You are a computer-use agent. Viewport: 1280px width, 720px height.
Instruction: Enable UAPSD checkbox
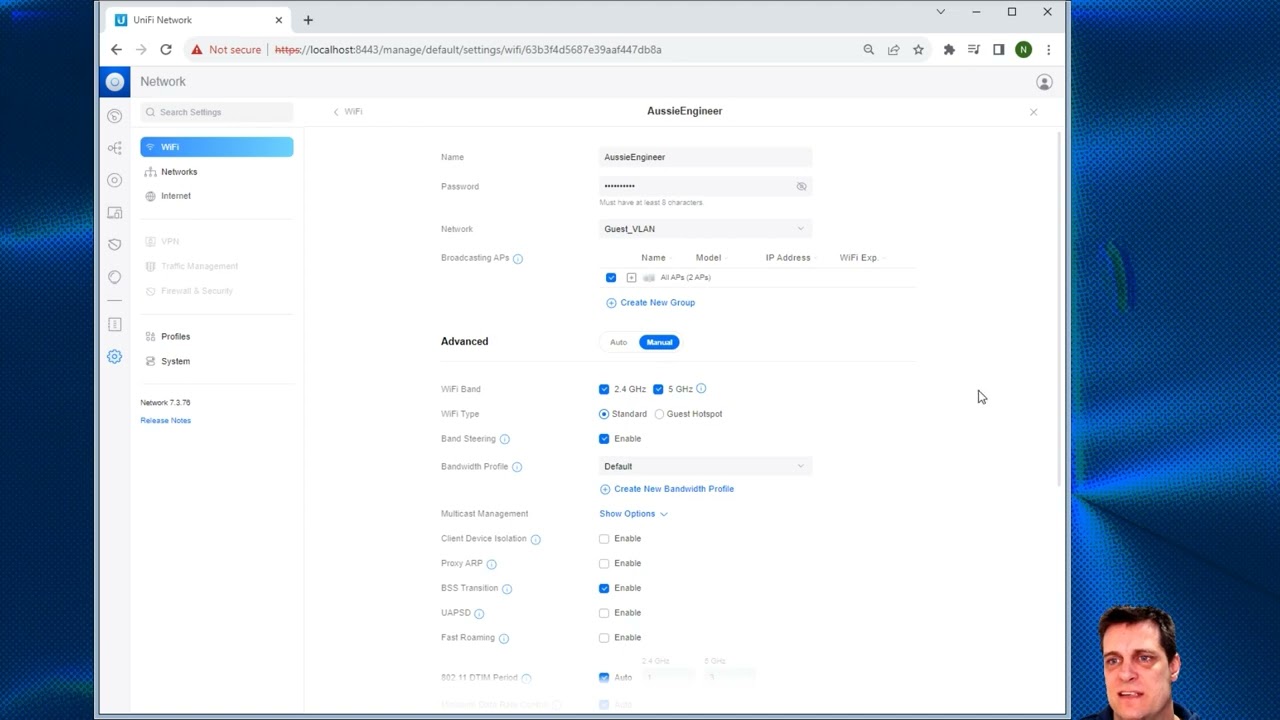click(x=604, y=613)
